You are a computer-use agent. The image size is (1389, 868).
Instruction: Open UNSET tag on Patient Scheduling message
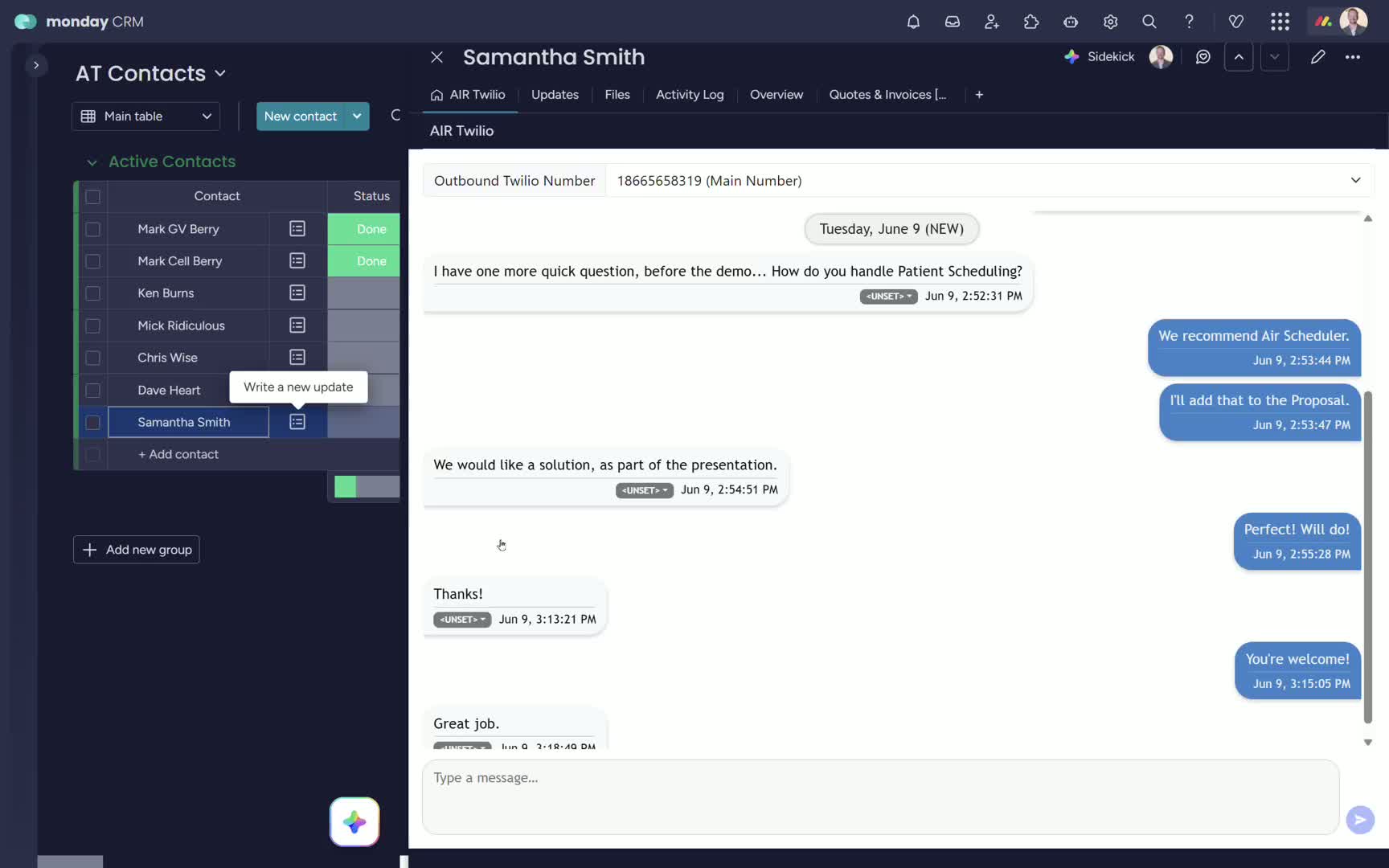point(888,297)
